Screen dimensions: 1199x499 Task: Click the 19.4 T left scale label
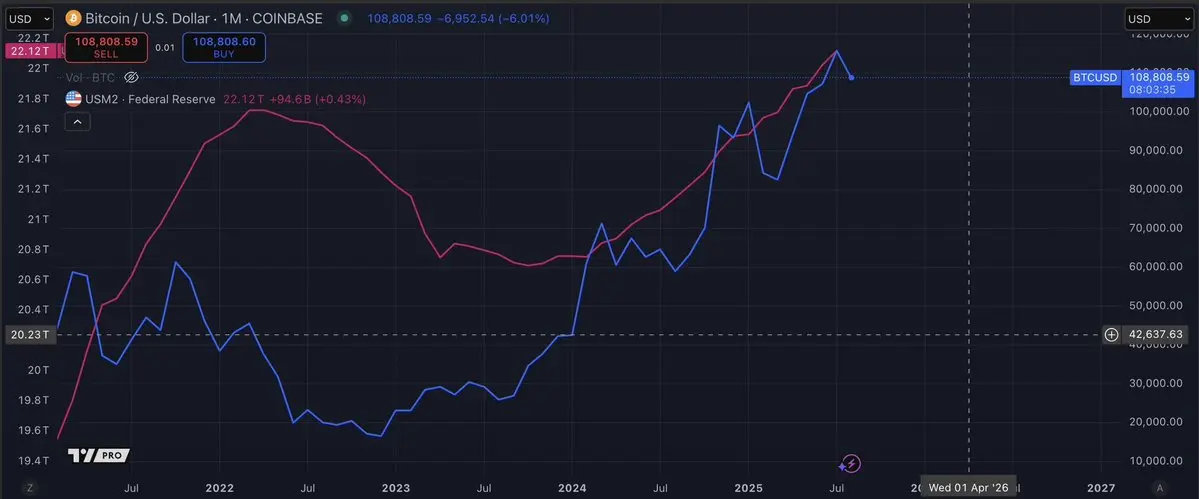[x=35, y=461]
